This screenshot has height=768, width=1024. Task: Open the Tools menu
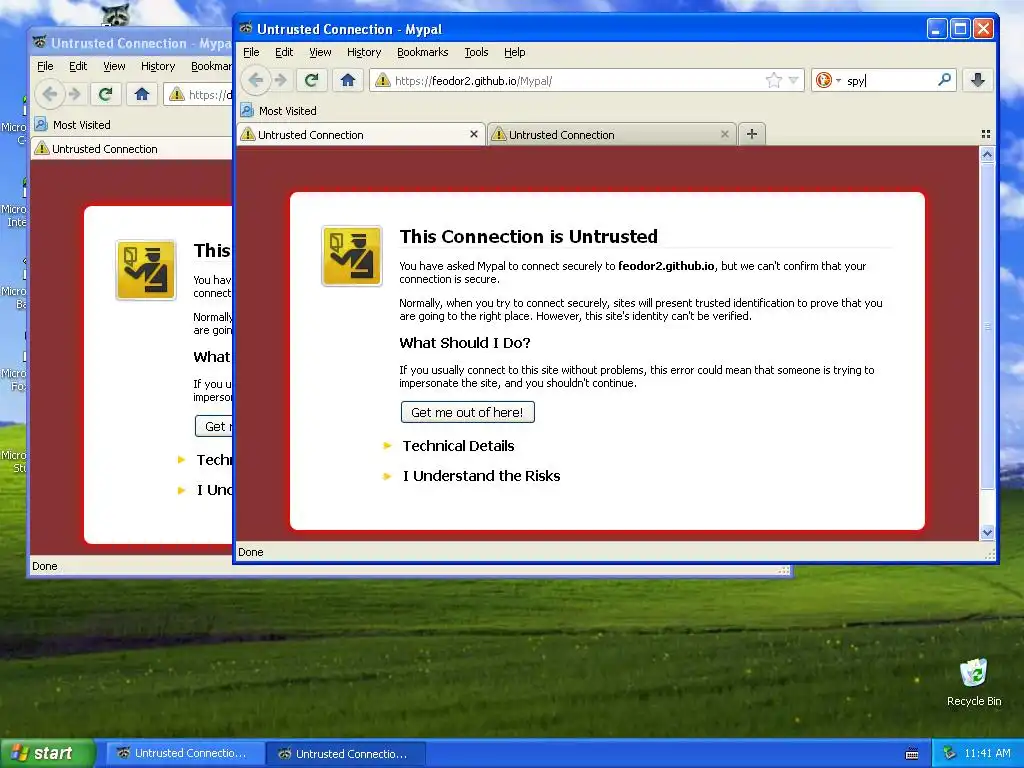[x=476, y=52]
